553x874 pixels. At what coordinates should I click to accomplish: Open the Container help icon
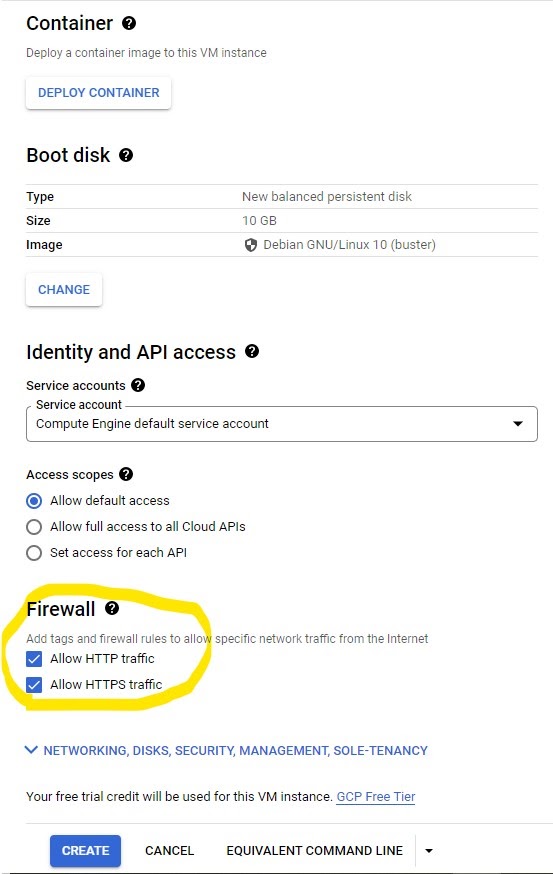click(x=129, y=23)
